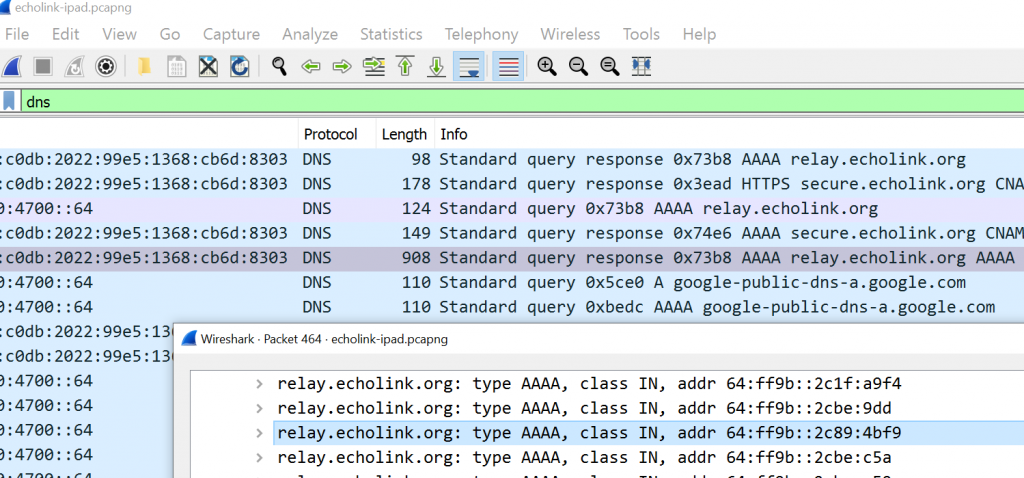The image size is (1024, 478).
Task: Select query 0x5ce0 A google-public-dns-a row
Action: [x=512, y=283]
